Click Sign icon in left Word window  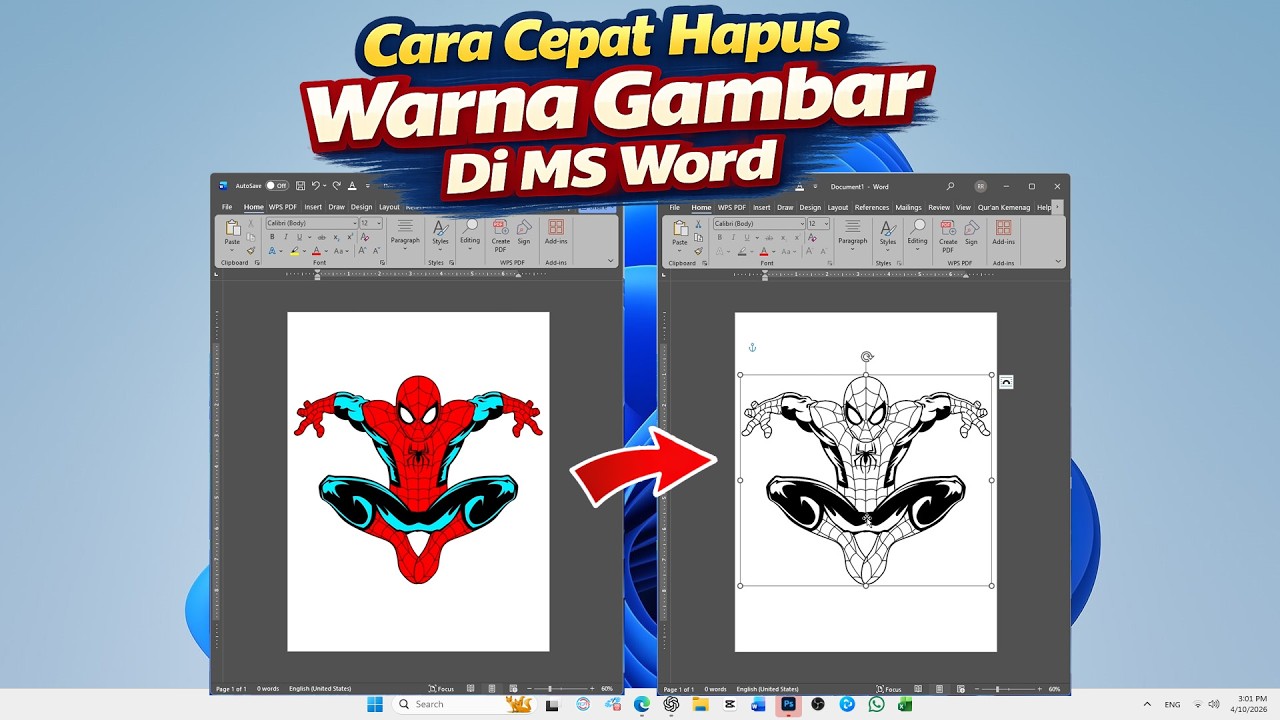tap(524, 233)
